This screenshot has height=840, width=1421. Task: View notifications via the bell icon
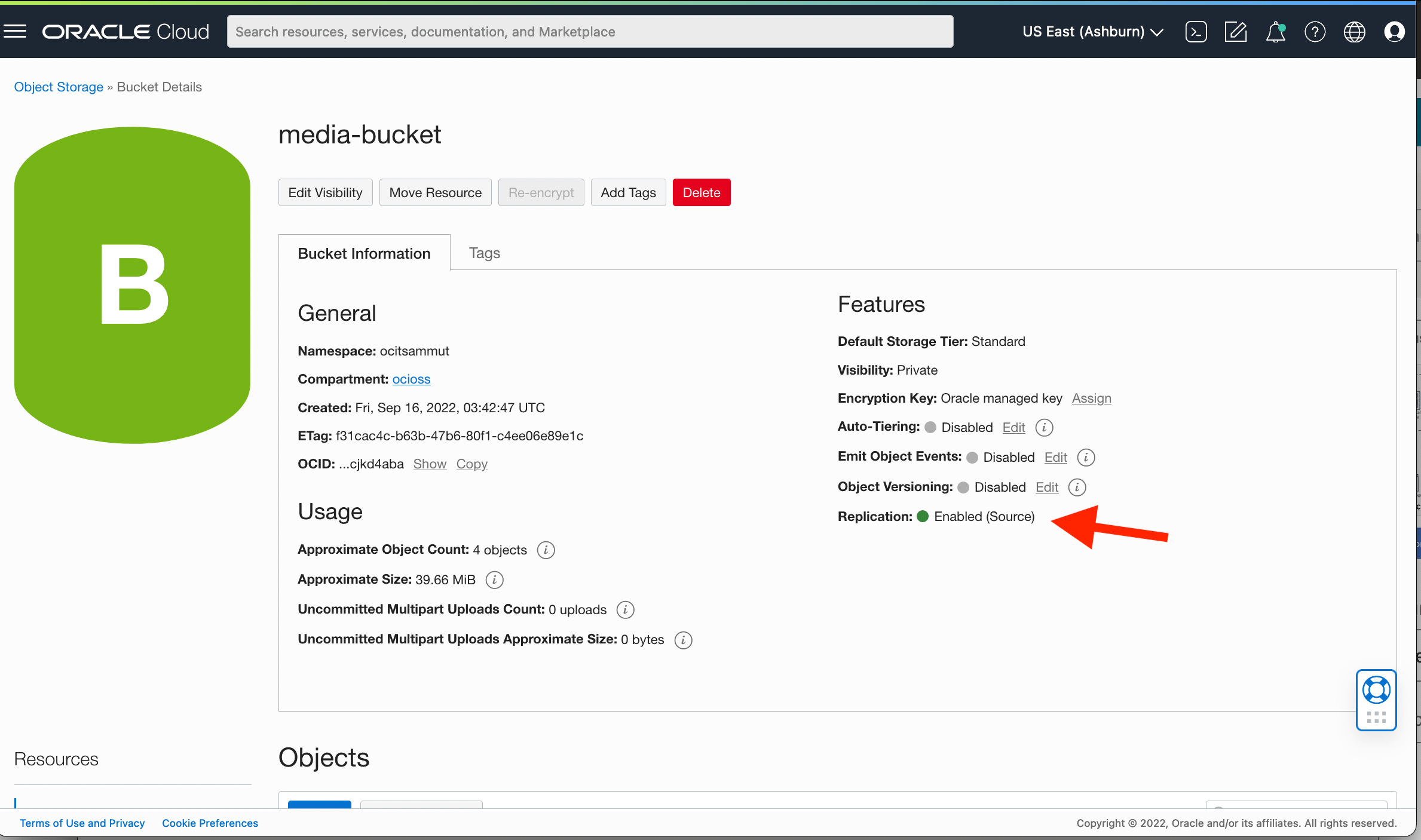point(1275,32)
